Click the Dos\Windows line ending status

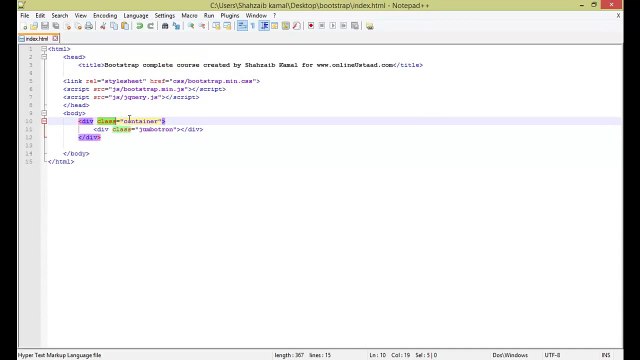(510, 355)
